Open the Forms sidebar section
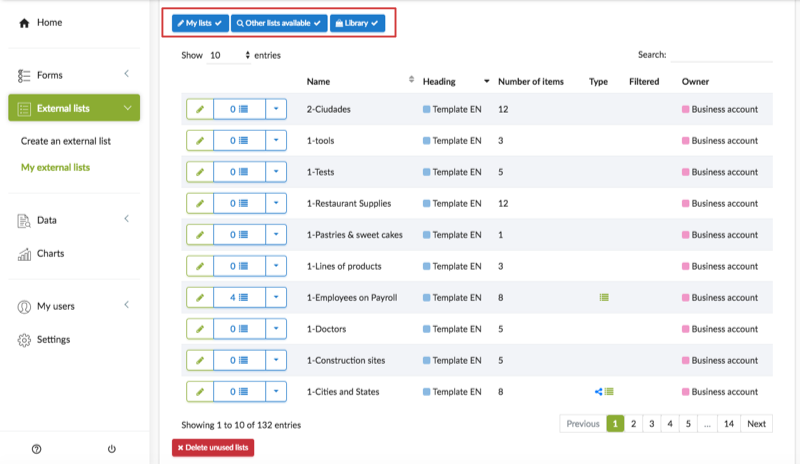 pyautogui.click(x=49, y=75)
